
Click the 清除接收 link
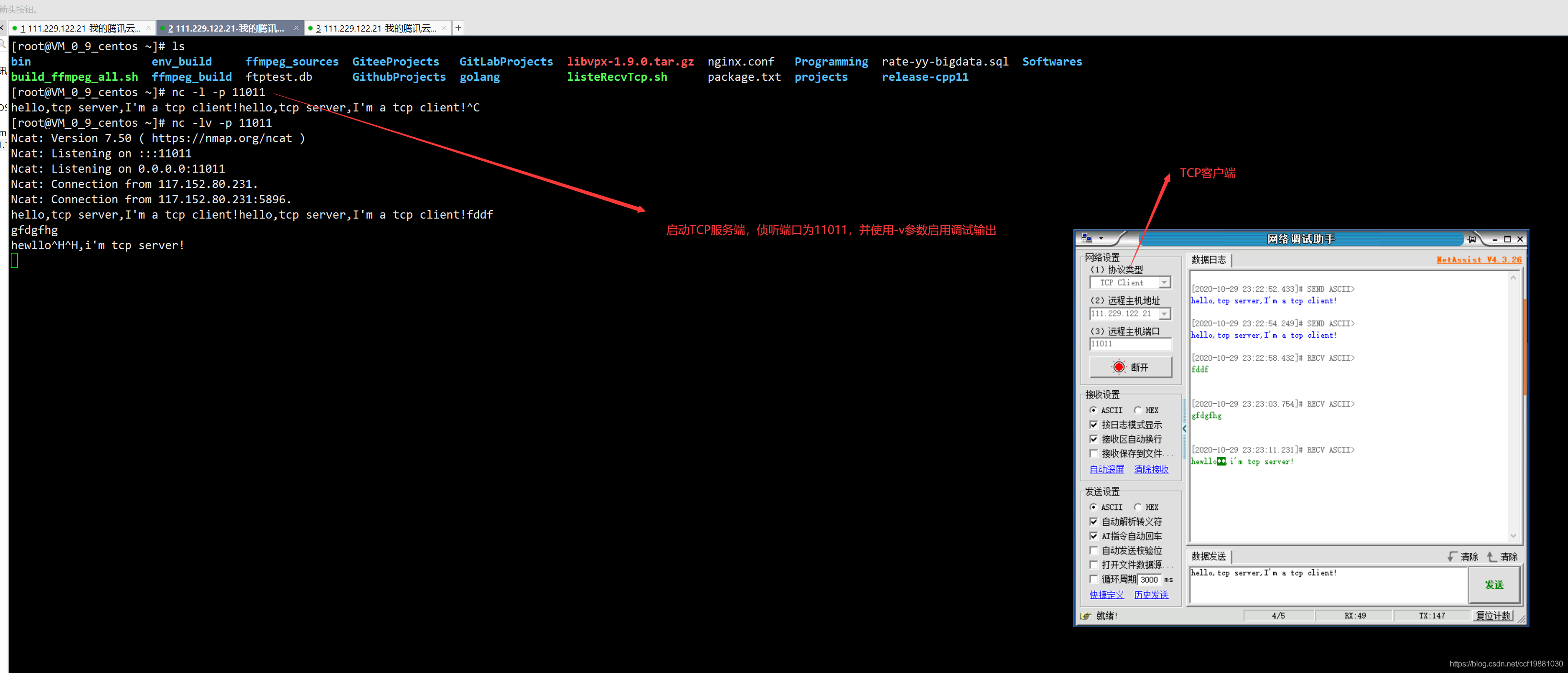[x=1151, y=469]
